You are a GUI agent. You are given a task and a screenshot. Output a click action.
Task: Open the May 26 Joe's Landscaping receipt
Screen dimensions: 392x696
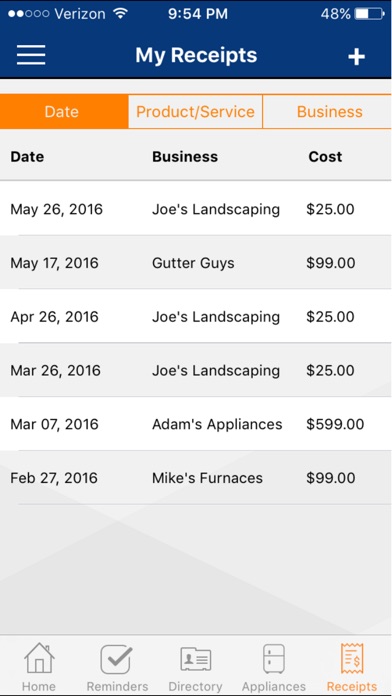tap(196, 209)
